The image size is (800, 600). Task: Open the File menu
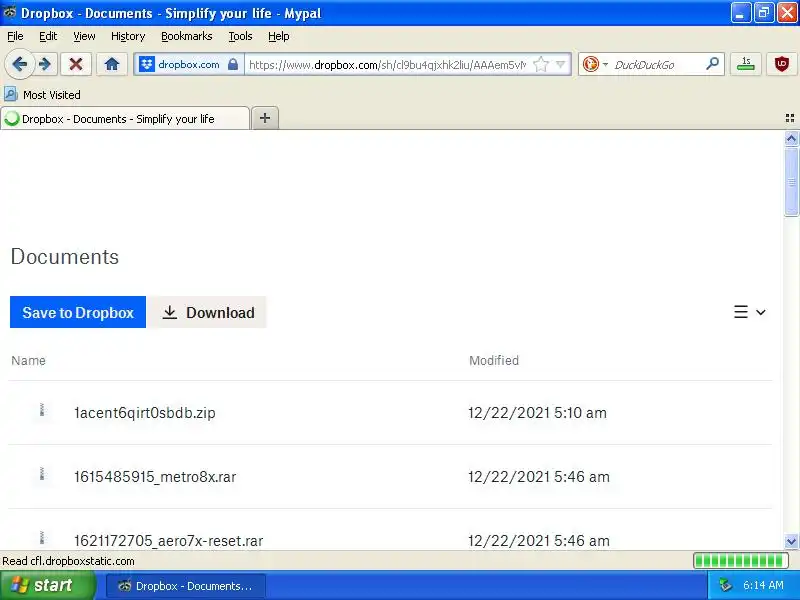(x=15, y=36)
